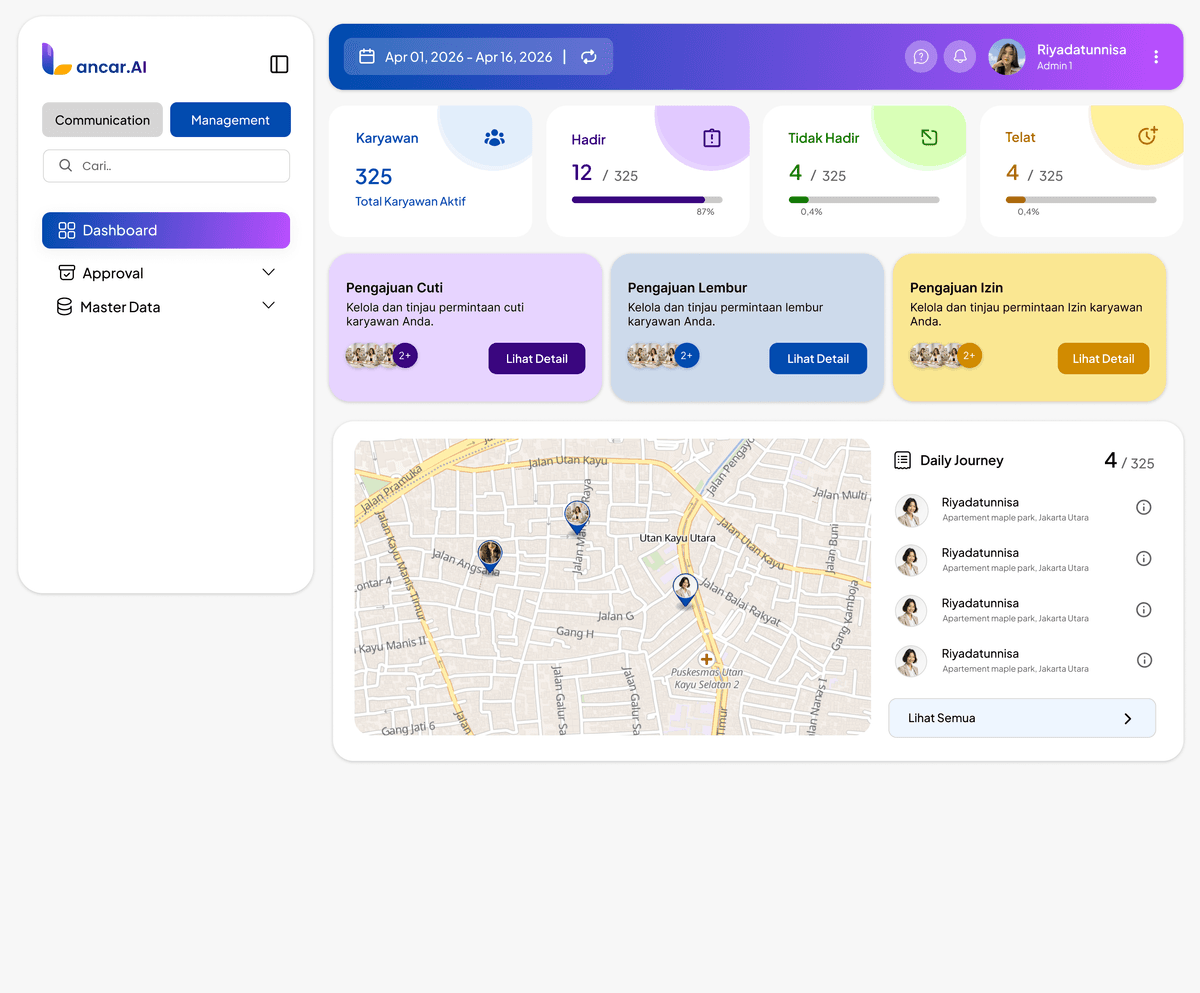Click the 2+ badge in Pengajuan Lembur
The width and height of the screenshot is (1200, 993).
pos(687,355)
